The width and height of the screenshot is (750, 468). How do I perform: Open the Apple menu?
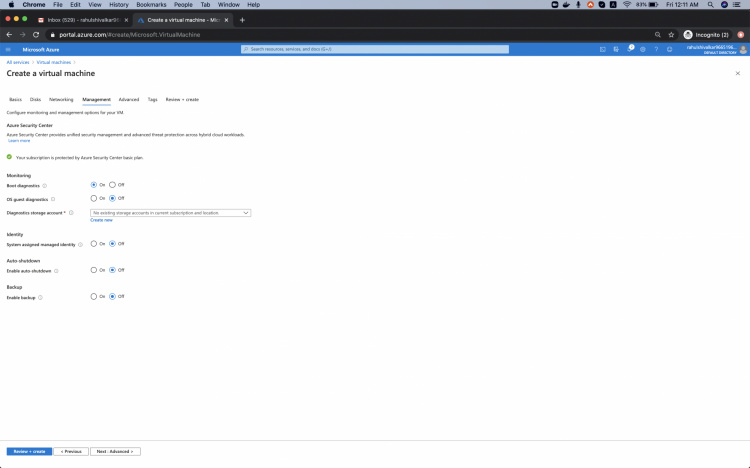coord(11,4)
